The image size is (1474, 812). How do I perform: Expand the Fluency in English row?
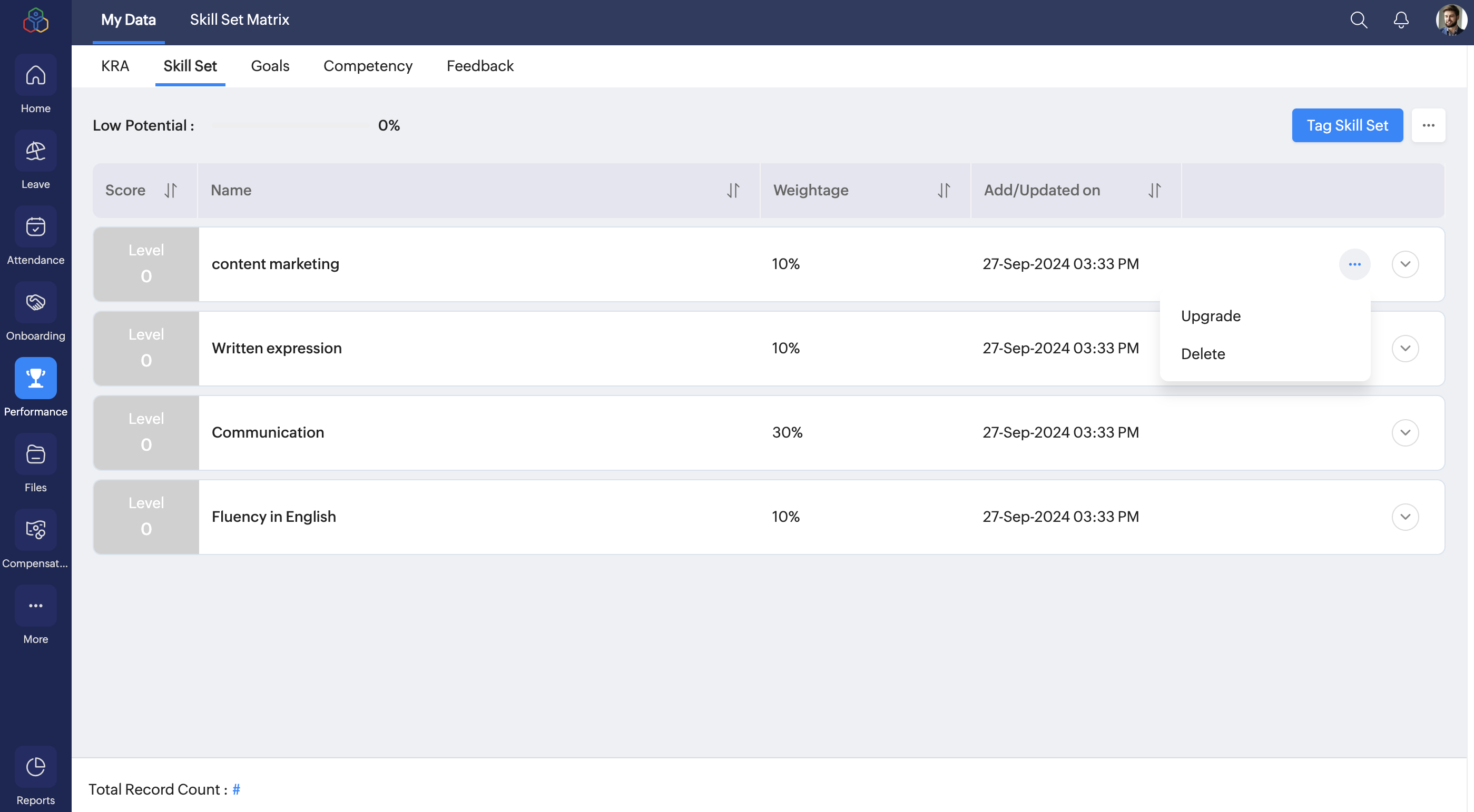[1405, 517]
